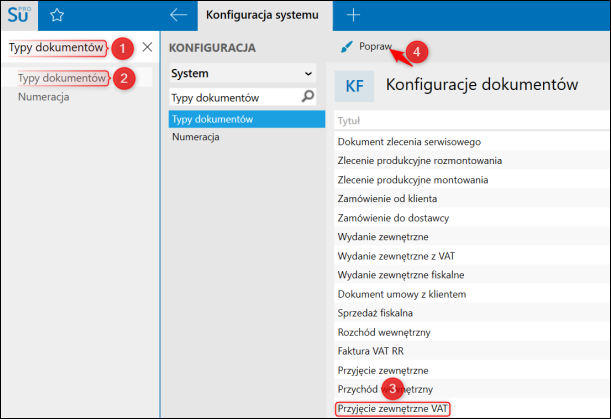The height and width of the screenshot is (419, 611).
Task: Click the magnifier icon in configuration search
Action: click(x=308, y=97)
